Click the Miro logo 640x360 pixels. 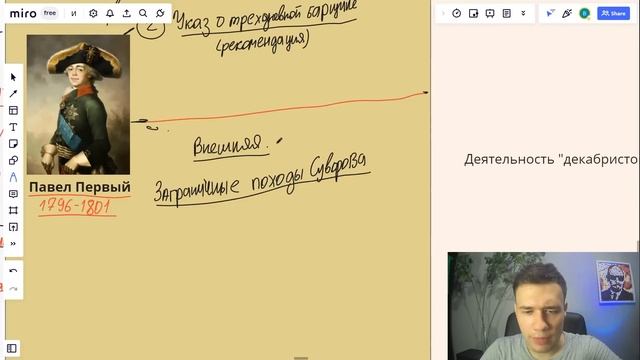click(x=23, y=13)
